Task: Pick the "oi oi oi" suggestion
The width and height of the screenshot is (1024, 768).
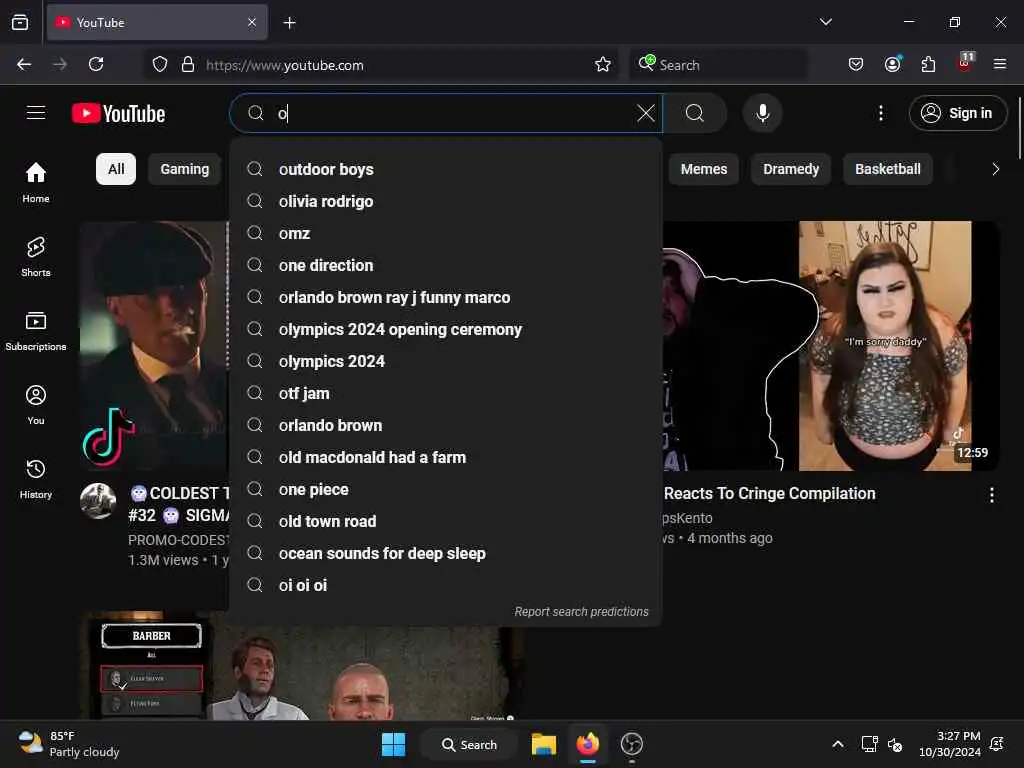Action: (x=446, y=585)
